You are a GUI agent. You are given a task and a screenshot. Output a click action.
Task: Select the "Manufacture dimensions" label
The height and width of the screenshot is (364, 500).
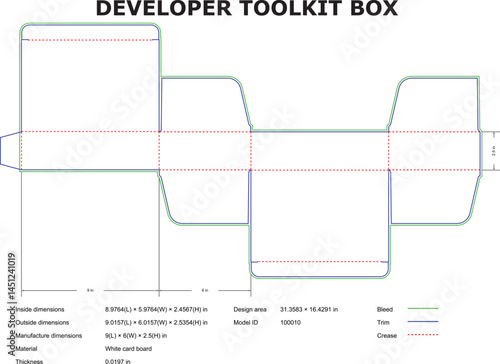click(x=48, y=335)
